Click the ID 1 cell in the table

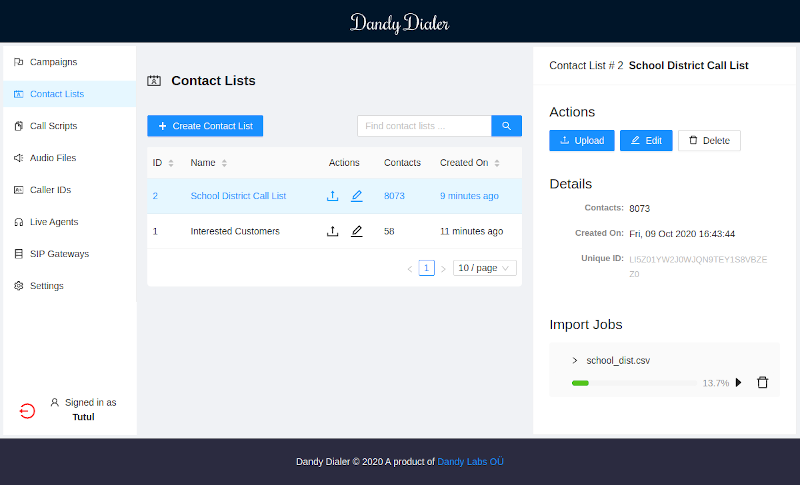155,231
